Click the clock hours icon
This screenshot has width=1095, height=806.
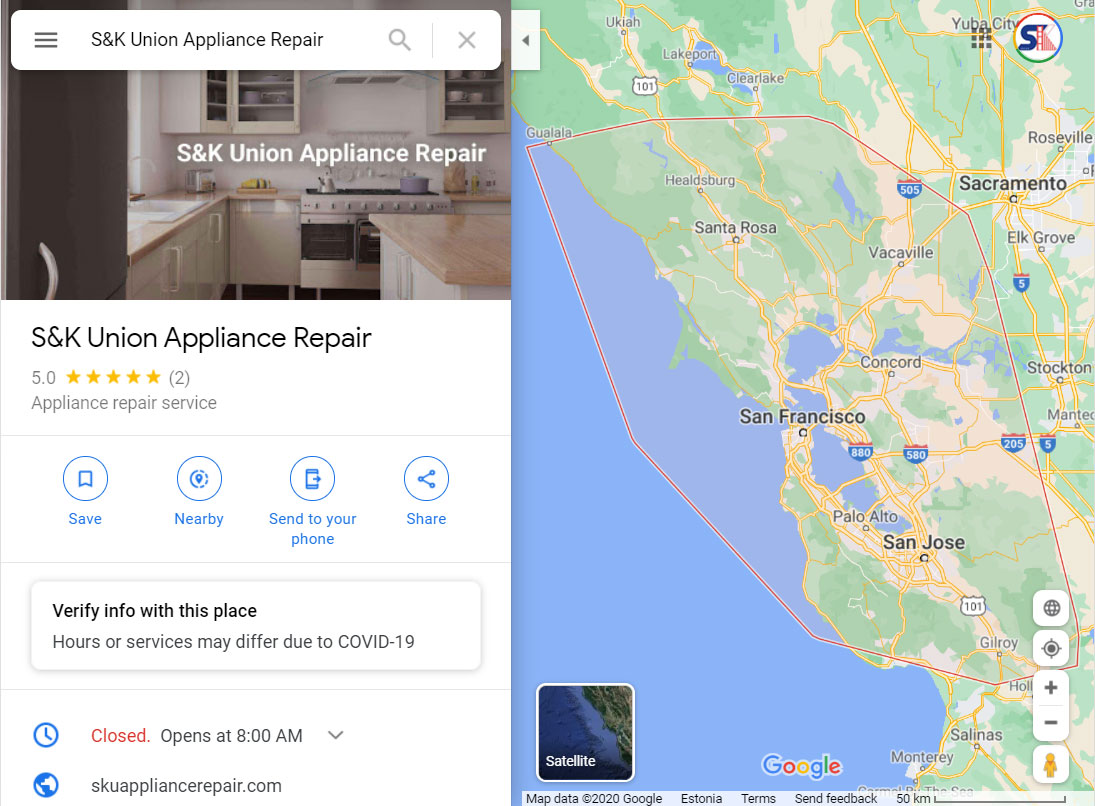click(x=46, y=735)
